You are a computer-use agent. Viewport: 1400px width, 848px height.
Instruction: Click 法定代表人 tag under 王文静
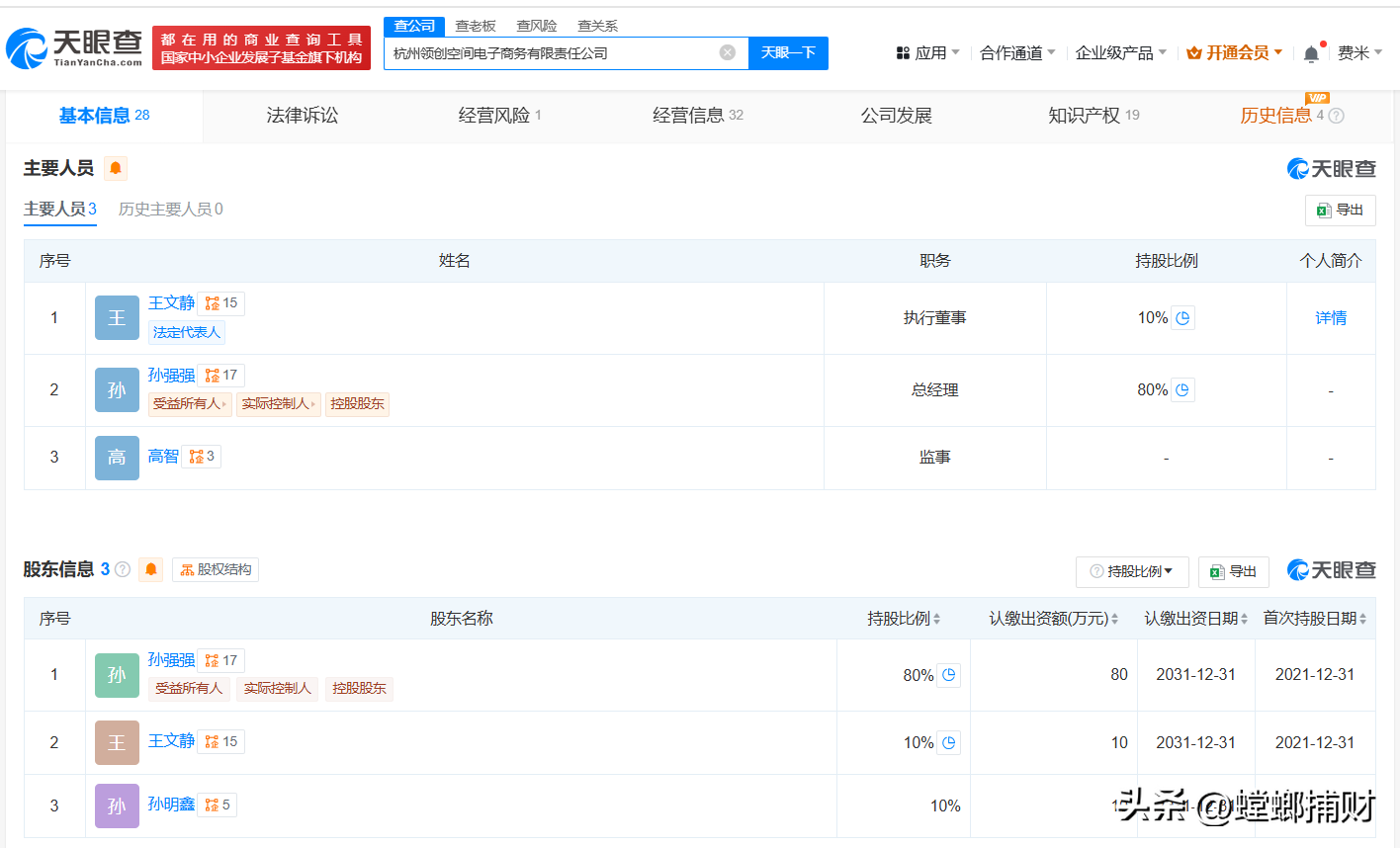point(187,333)
